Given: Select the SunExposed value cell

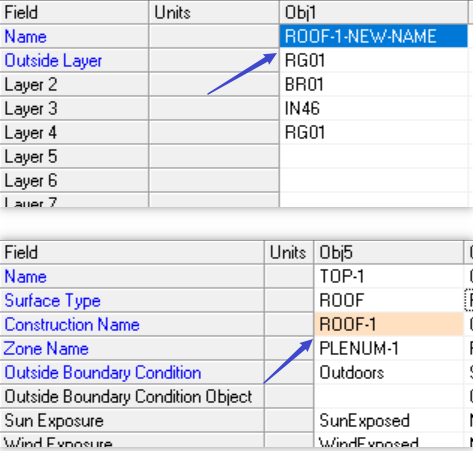Looking at the screenshot, I should coord(389,420).
